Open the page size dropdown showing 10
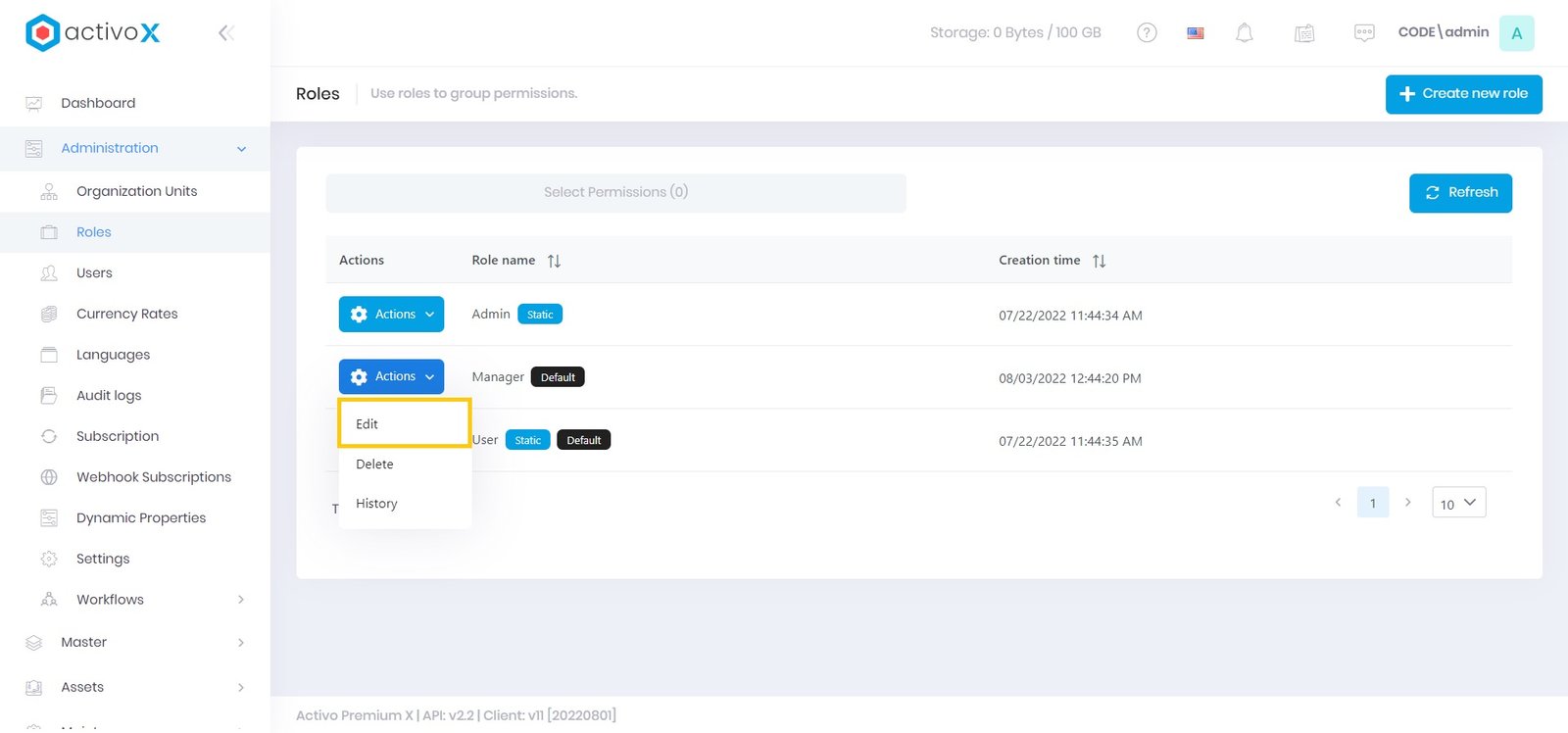 point(1458,503)
